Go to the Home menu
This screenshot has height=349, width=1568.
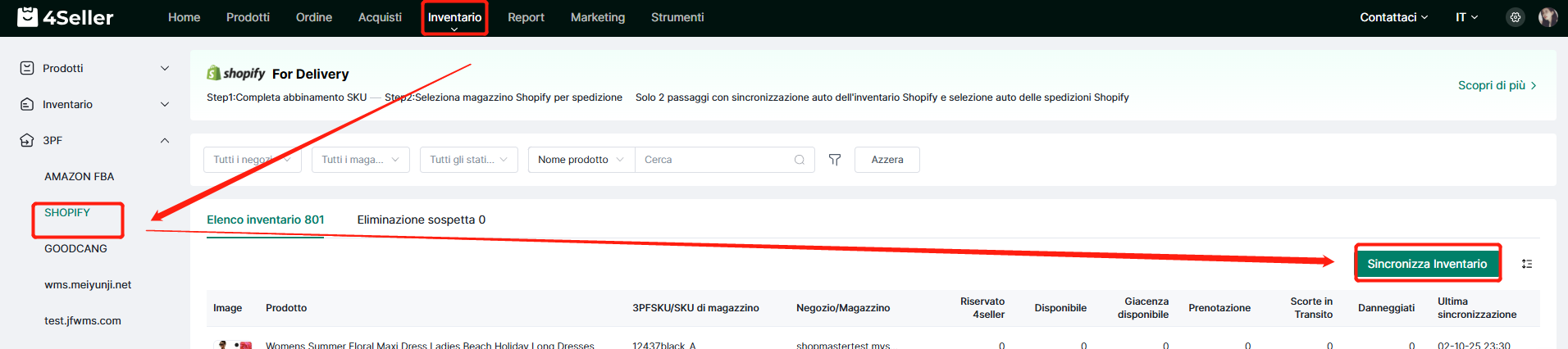point(185,17)
